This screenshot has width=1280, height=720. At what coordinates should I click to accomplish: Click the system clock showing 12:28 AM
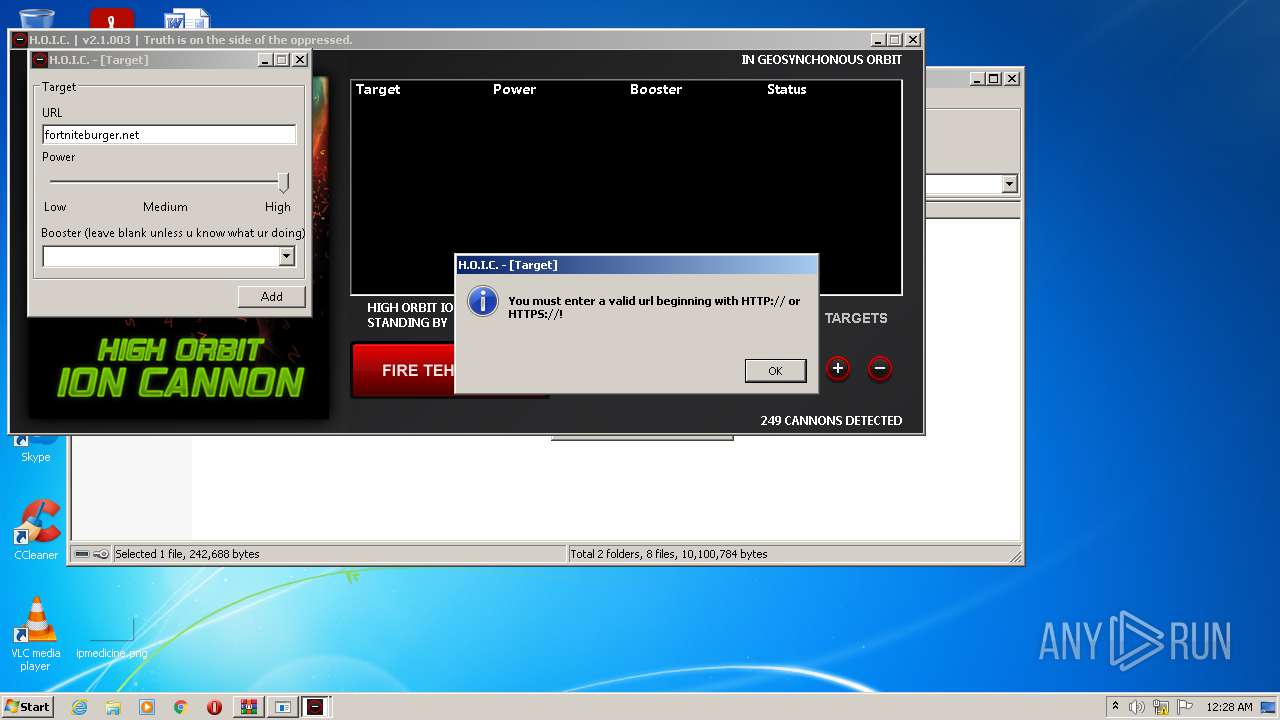coord(1228,707)
